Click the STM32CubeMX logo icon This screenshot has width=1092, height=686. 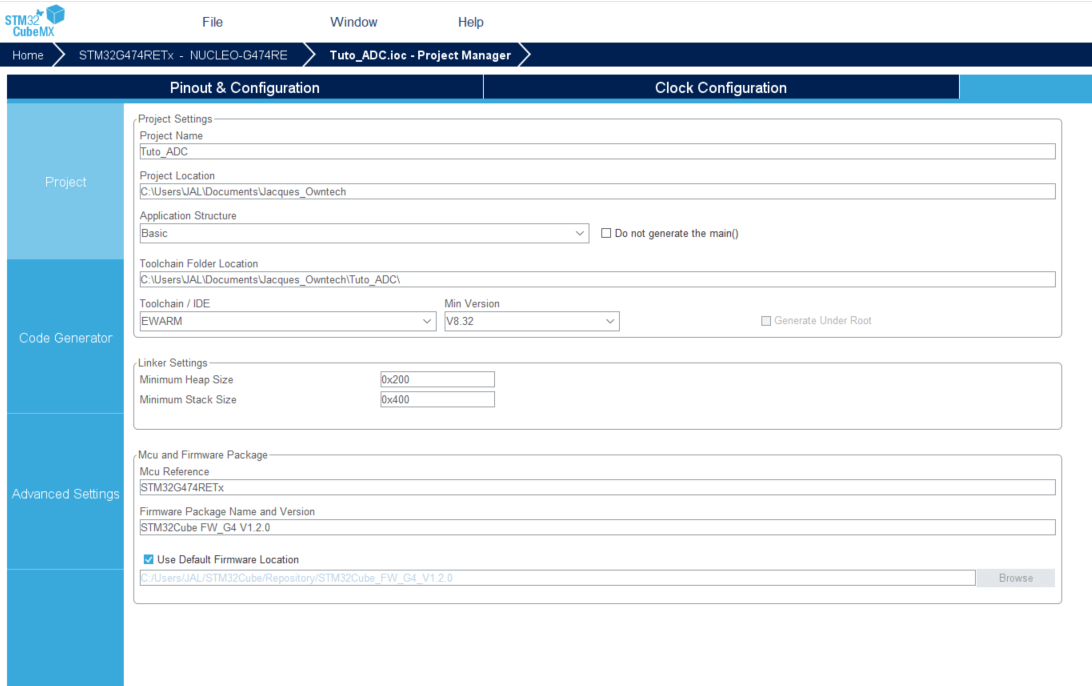[35, 21]
